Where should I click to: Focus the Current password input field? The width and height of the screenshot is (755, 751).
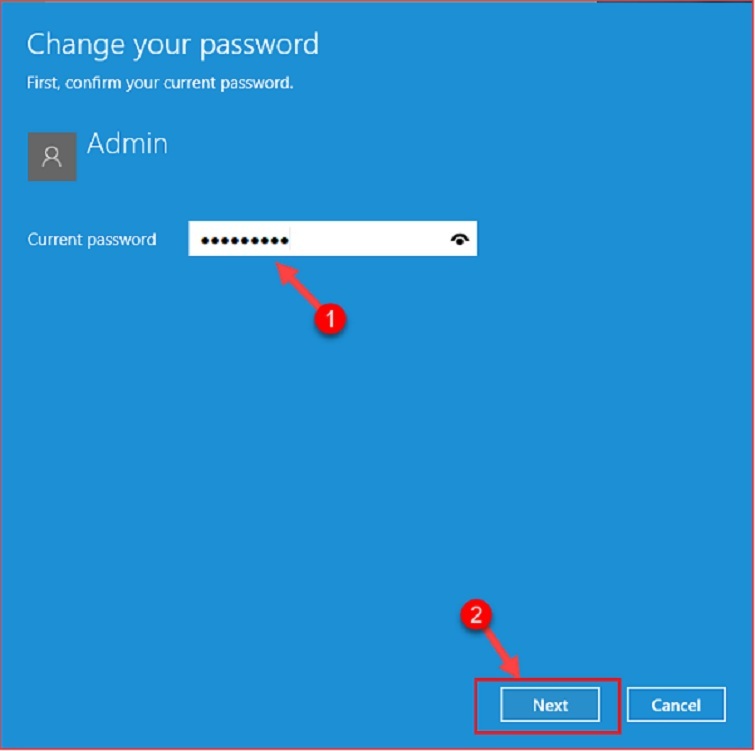pos(333,239)
